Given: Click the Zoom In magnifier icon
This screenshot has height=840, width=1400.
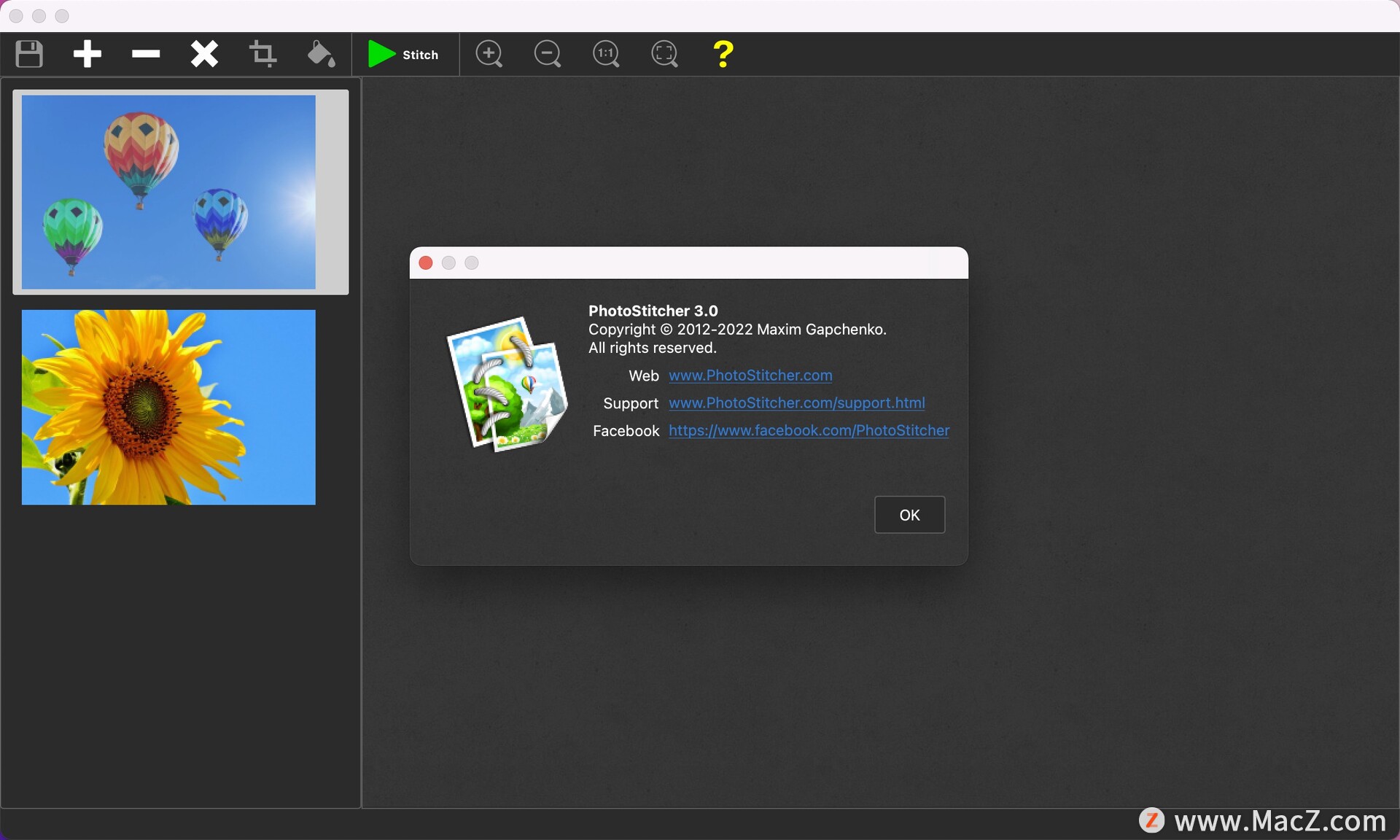Looking at the screenshot, I should coord(490,55).
